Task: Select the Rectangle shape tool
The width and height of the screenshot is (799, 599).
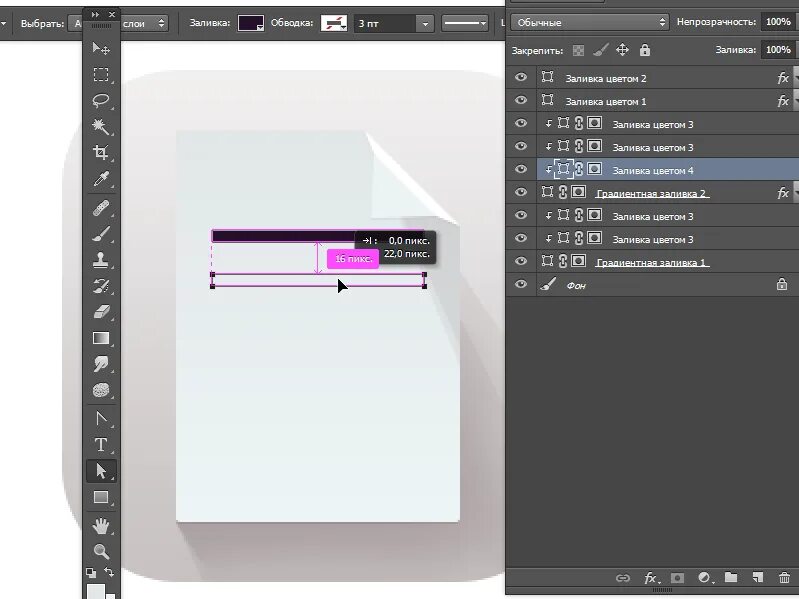Action: tap(101, 497)
